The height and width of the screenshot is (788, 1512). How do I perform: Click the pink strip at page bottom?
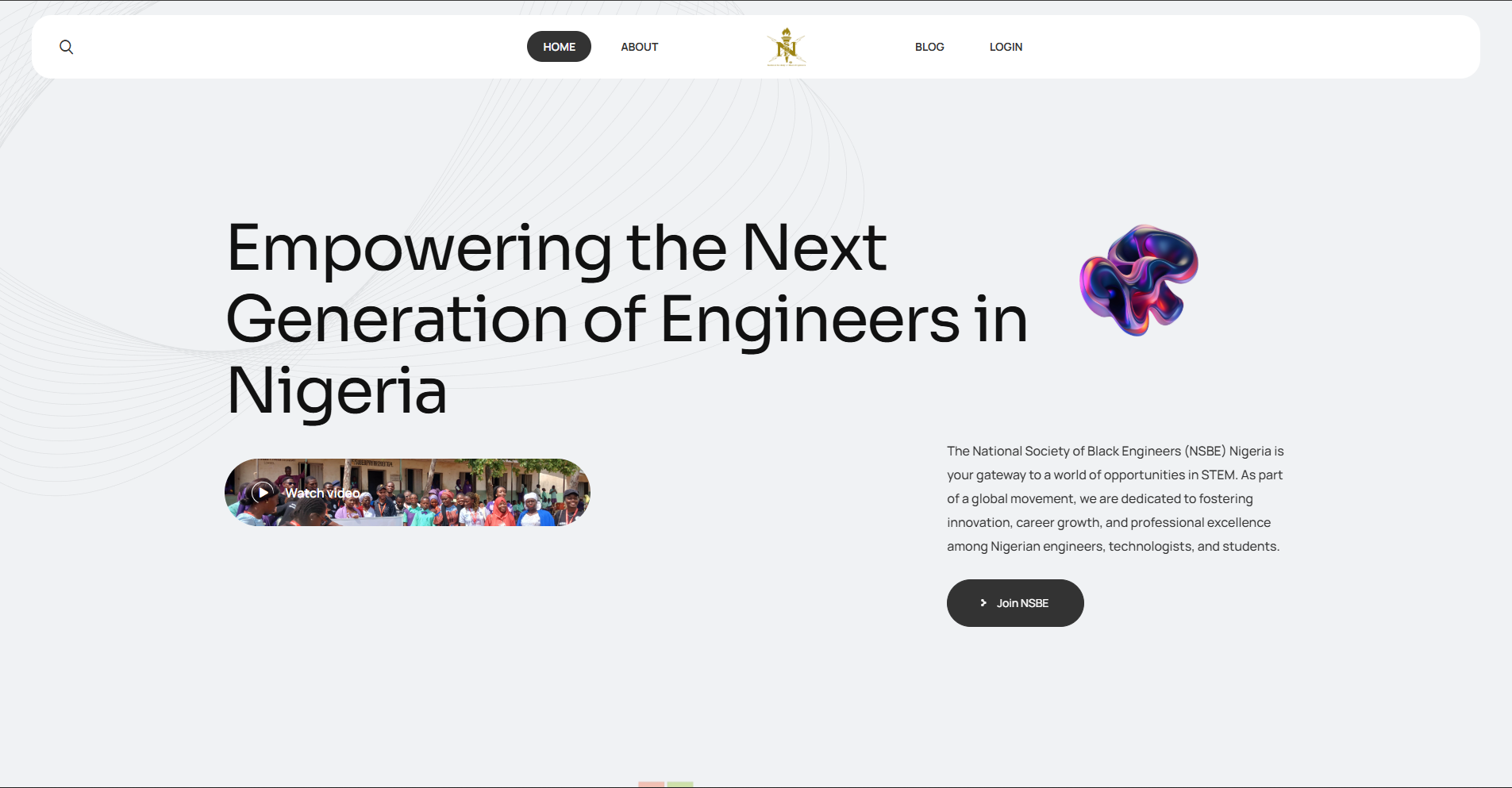pos(651,784)
